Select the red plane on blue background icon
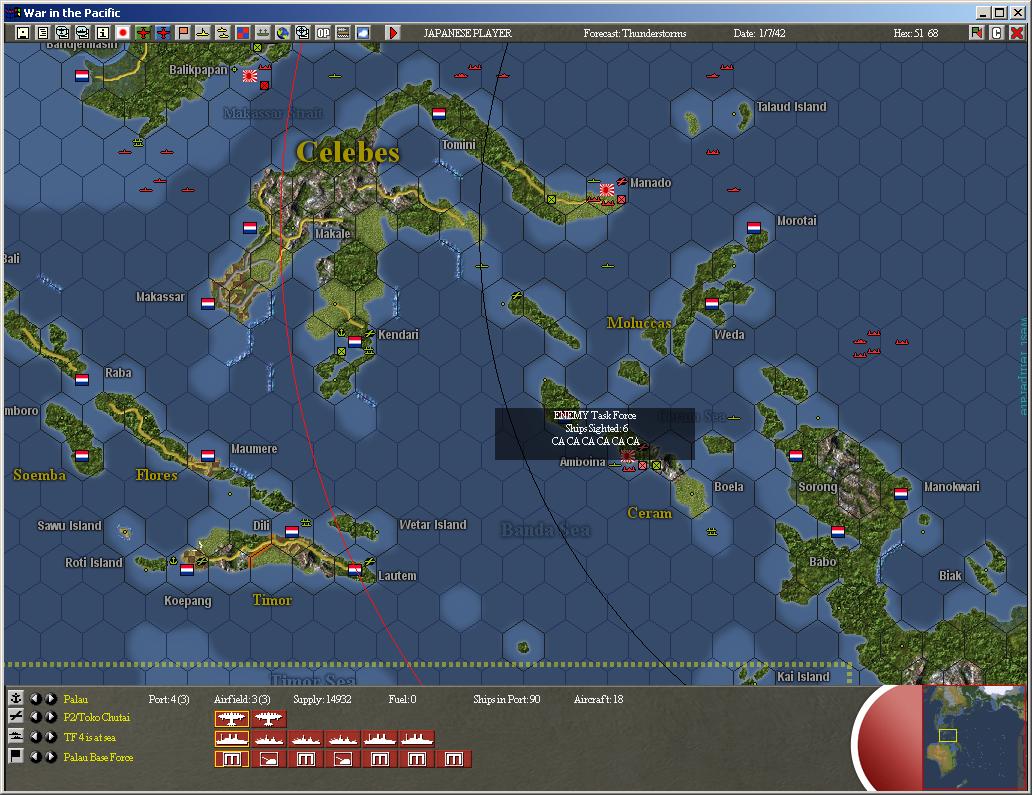Viewport: 1032px width, 795px height. 163,32
